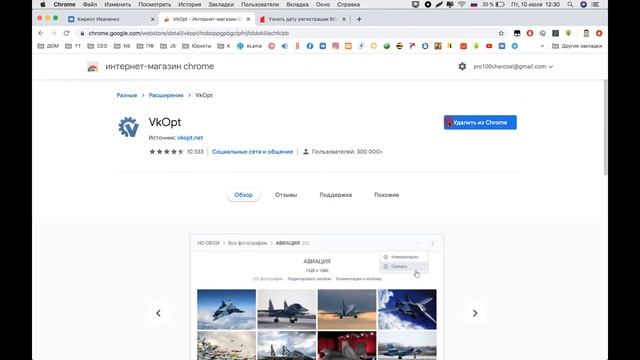Viewport: 640px width, 360px height.
Task: Close the Кирилл Иваненко tab
Action: click(x=153, y=19)
